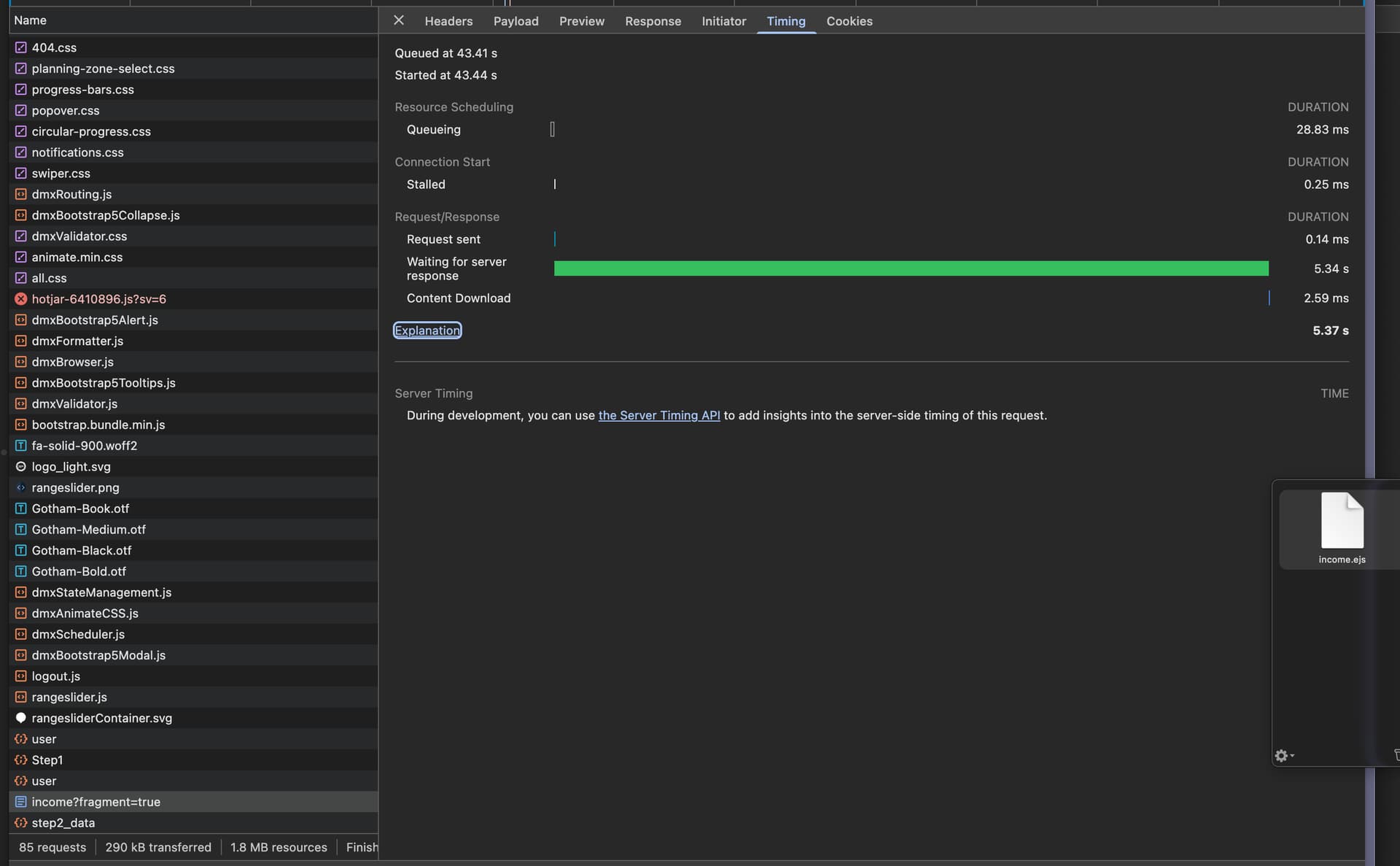Click the font icon beside Gotham-Book.otf
The height and width of the screenshot is (866, 1400).
(x=20, y=509)
